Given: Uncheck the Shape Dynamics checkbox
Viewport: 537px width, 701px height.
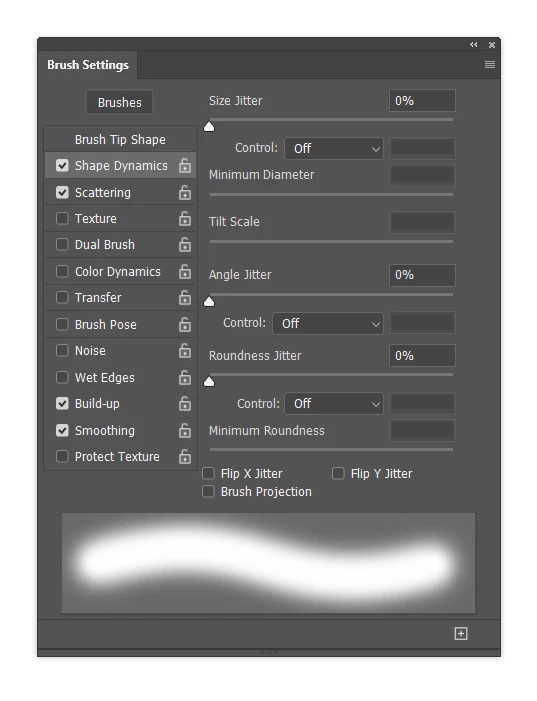Looking at the screenshot, I should pos(62,165).
